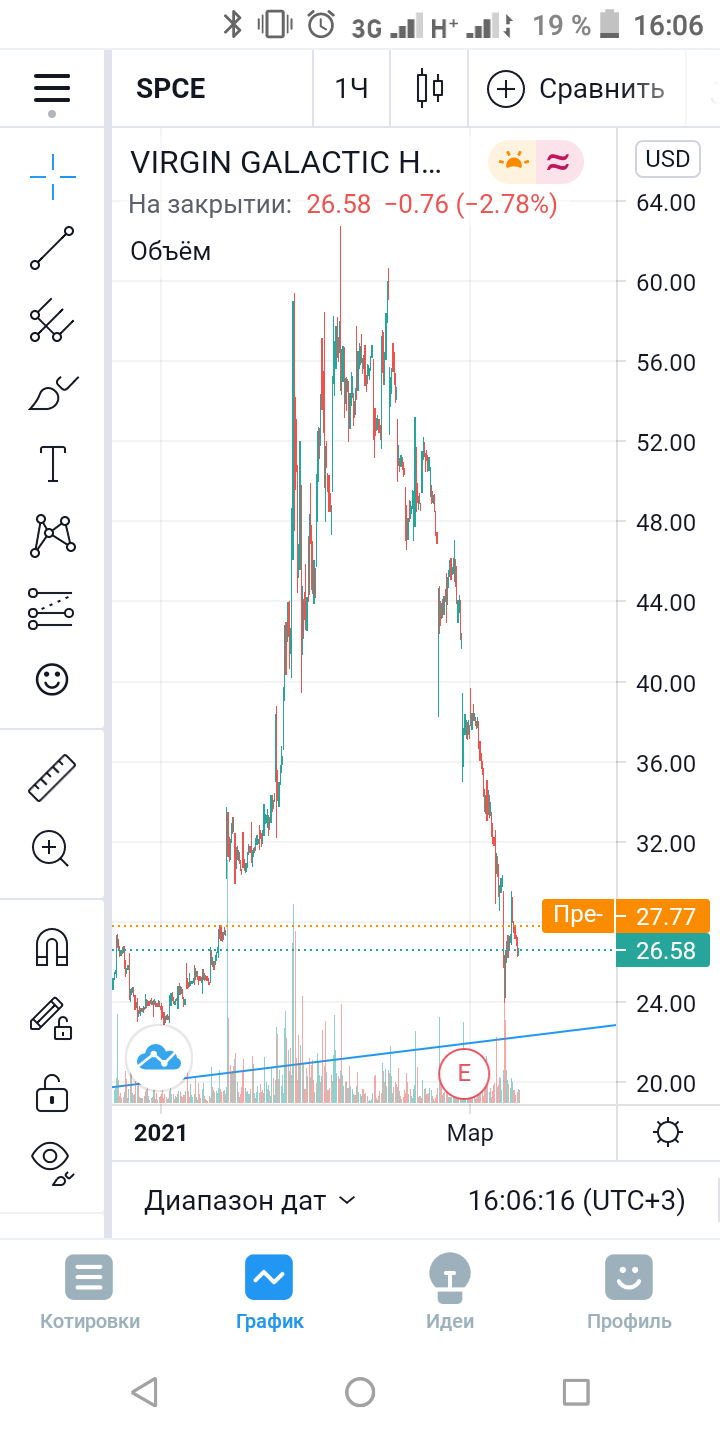Tap the 16:06:16 (UTC+3) timezone
The height and width of the screenshot is (1440, 720).
pos(577,1200)
